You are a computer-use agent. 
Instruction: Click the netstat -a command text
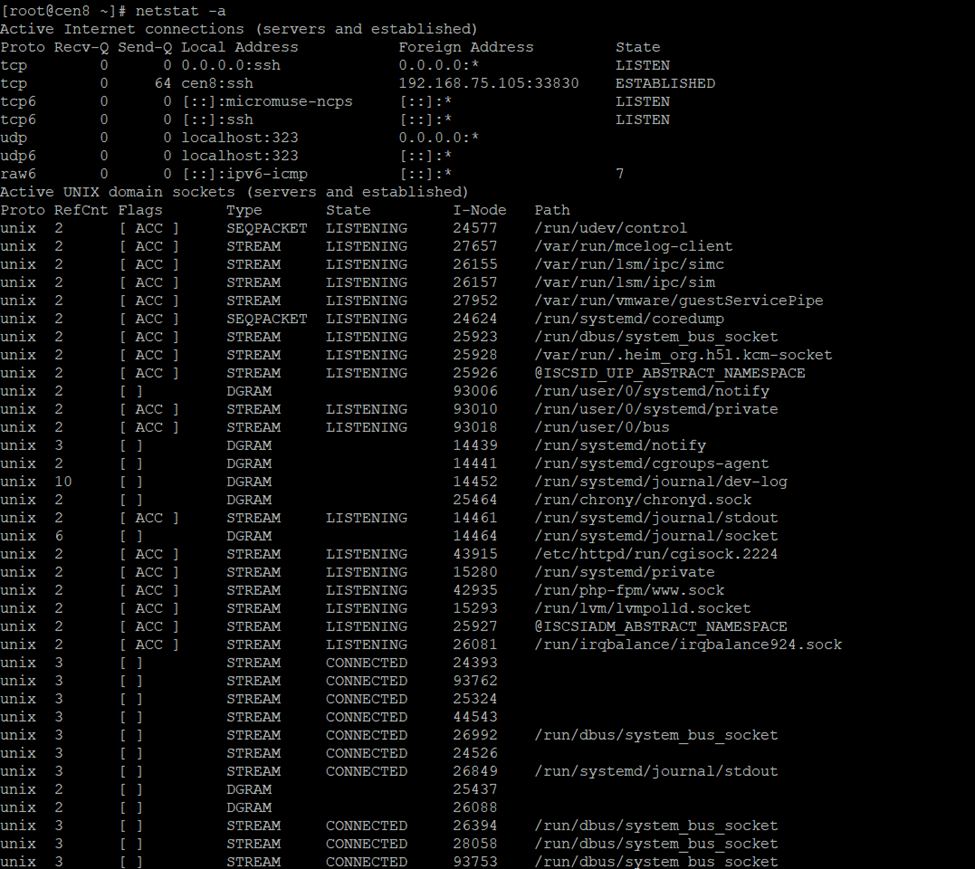coord(180,11)
